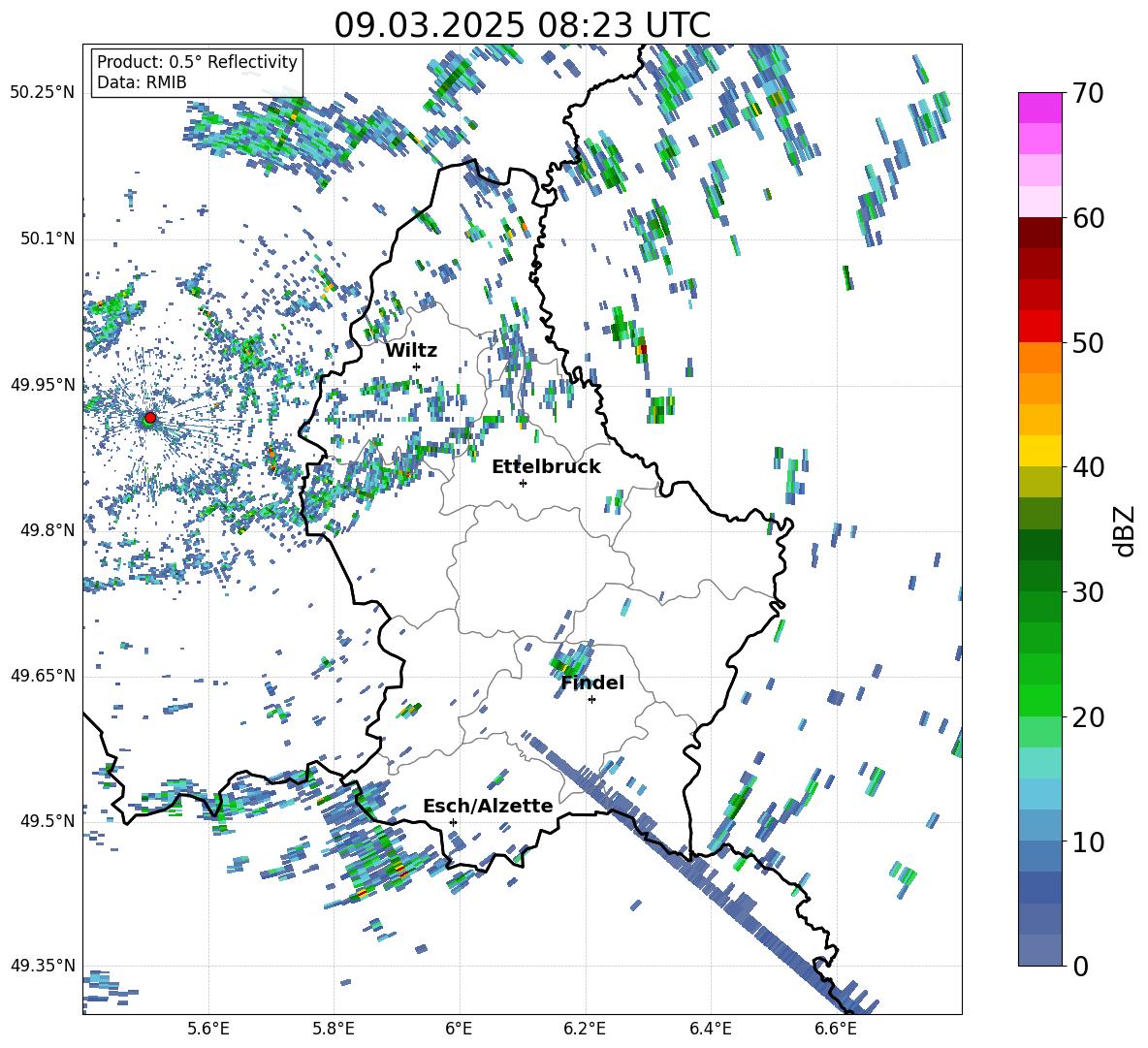The width and height of the screenshot is (1148, 1048).
Task: Select the Ettelbruck city label
Action: [x=546, y=467]
